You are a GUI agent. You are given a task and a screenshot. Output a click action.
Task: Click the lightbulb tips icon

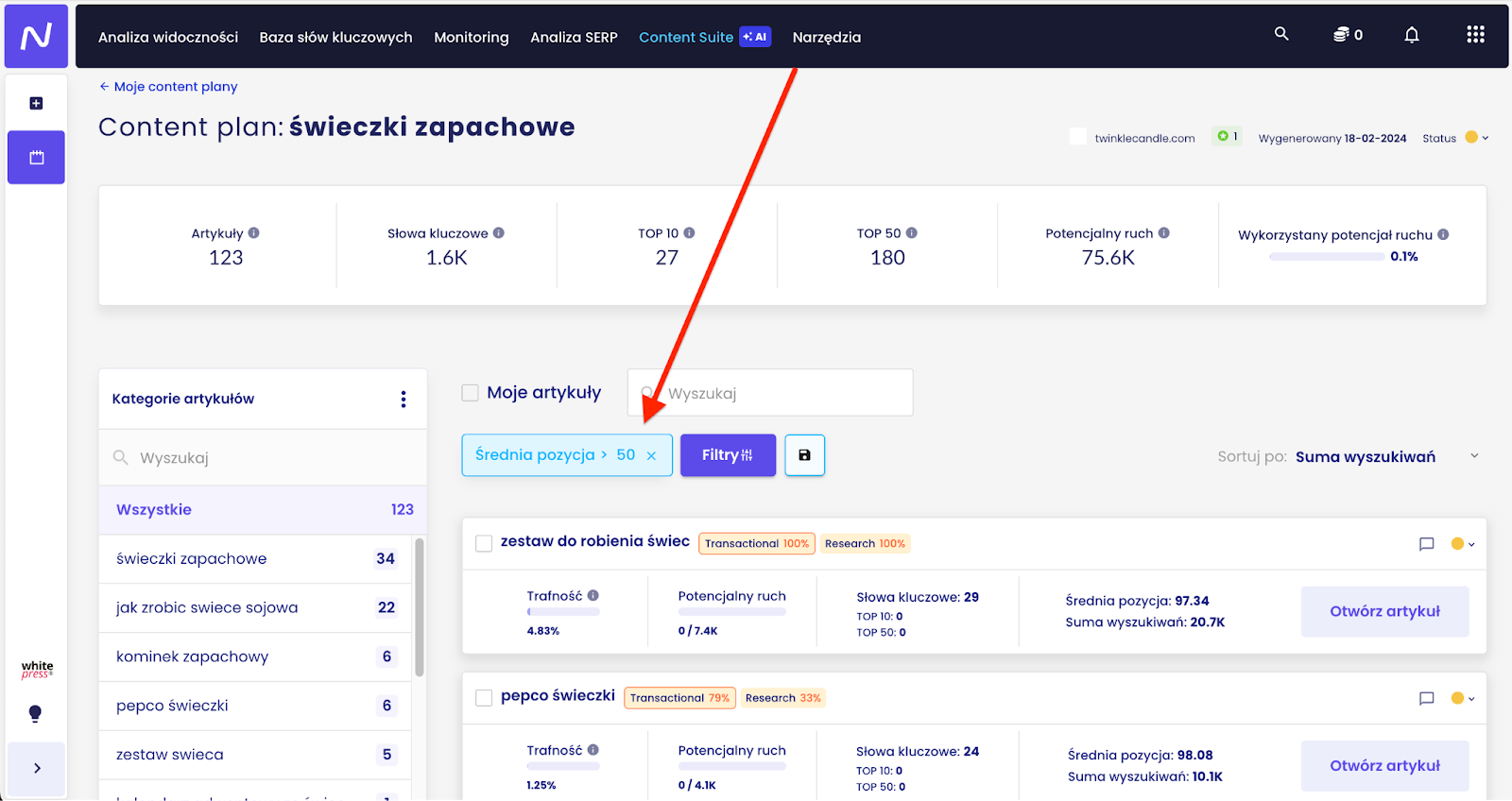pos(35,713)
